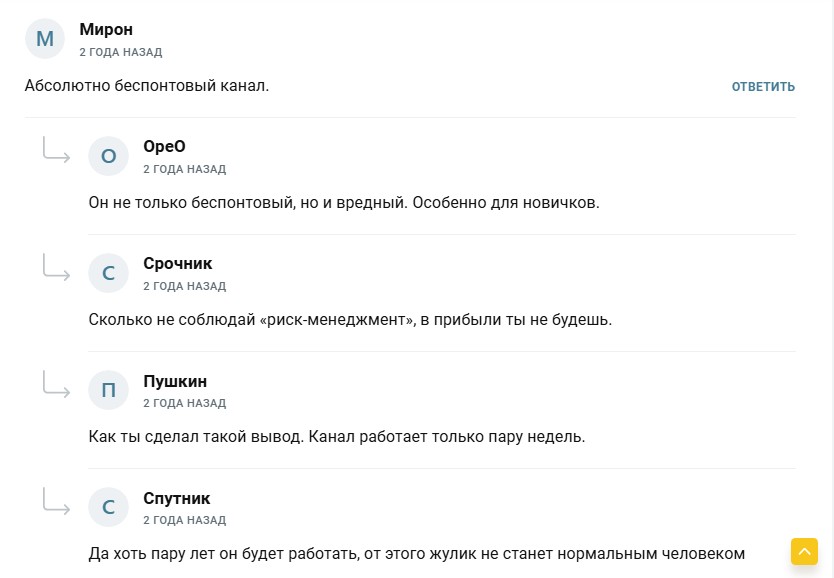Click Мирон's avatar circle with letter М
Image resolution: width=834 pixels, height=578 pixels.
click(45, 38)
